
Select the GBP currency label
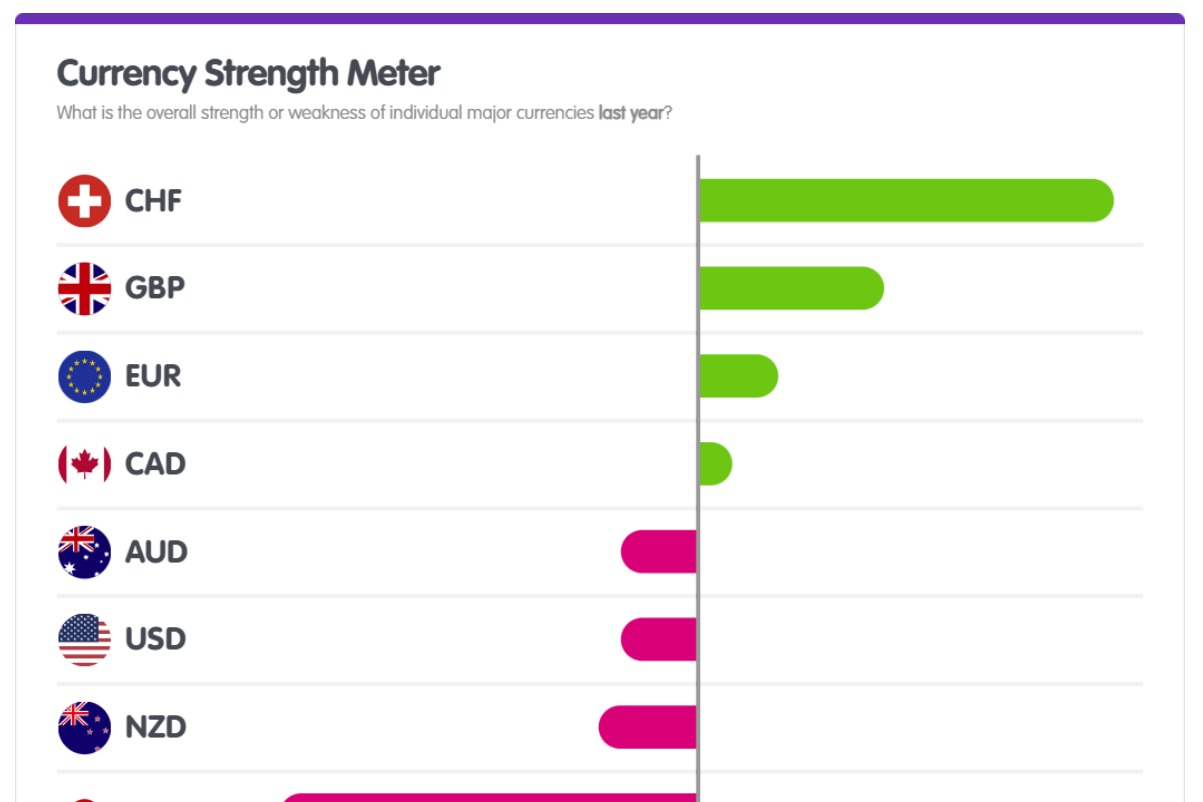coord(155,288)
